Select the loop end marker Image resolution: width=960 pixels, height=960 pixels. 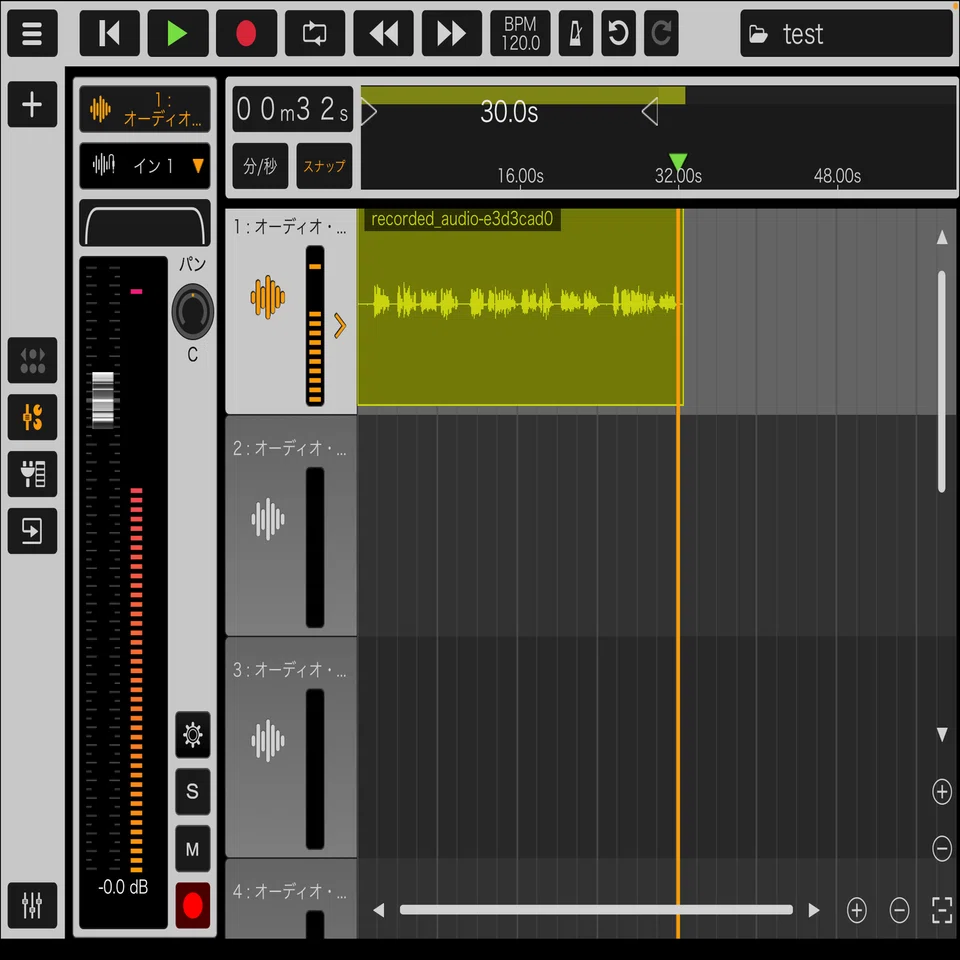coord(650,111)
